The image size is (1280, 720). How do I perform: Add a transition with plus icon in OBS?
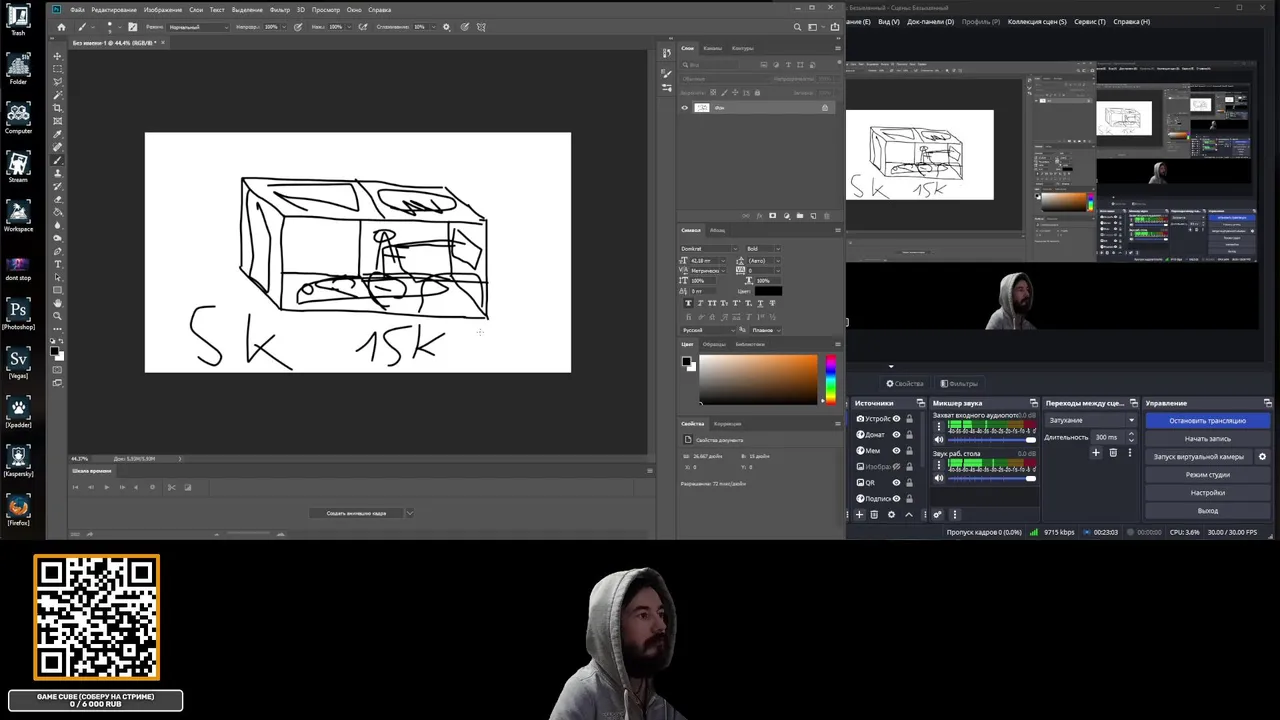point(1096,453)
